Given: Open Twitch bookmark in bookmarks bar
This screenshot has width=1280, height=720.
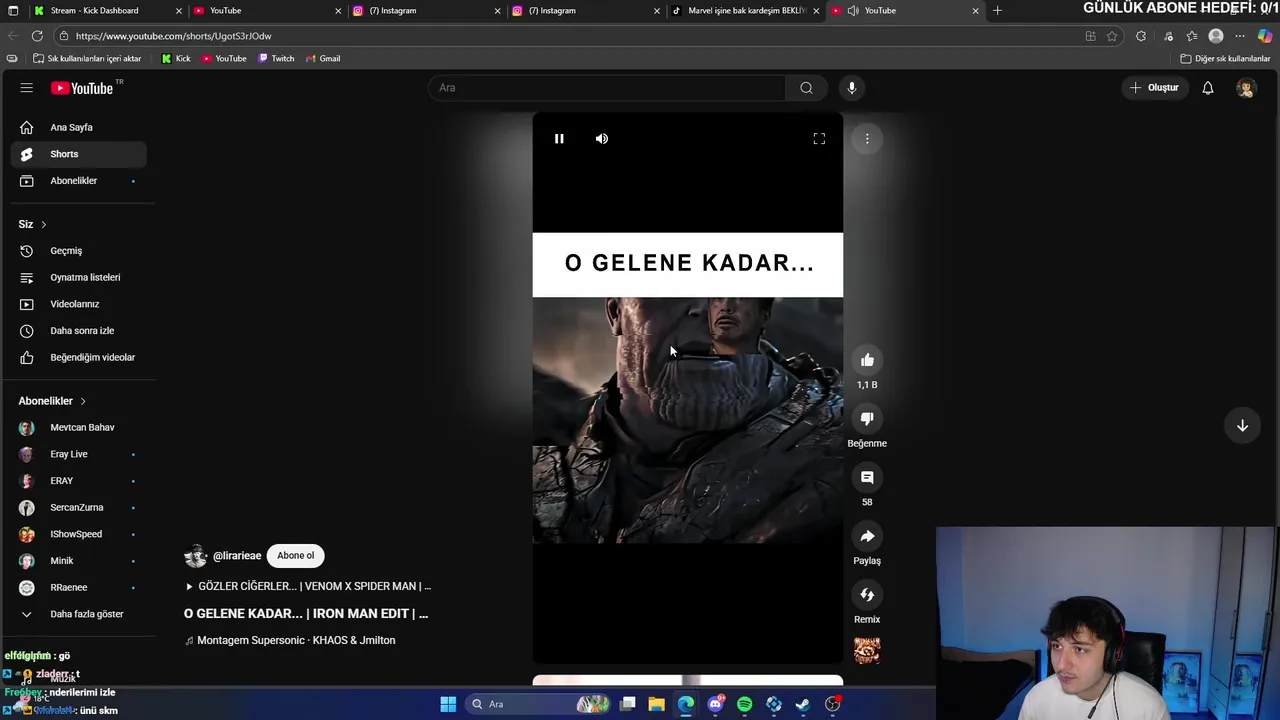Looking at the screenshot, I should [x=276, y=59].
